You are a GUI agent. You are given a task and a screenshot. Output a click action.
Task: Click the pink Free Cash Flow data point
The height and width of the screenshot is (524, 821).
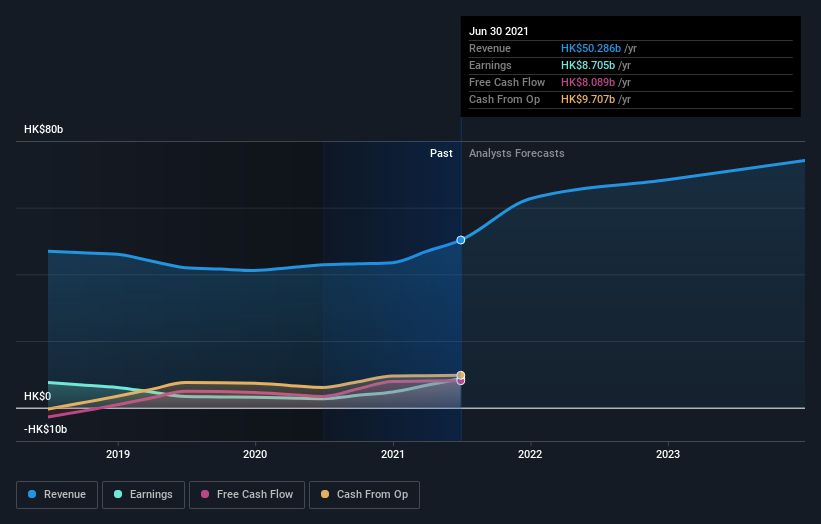[461, 381]
